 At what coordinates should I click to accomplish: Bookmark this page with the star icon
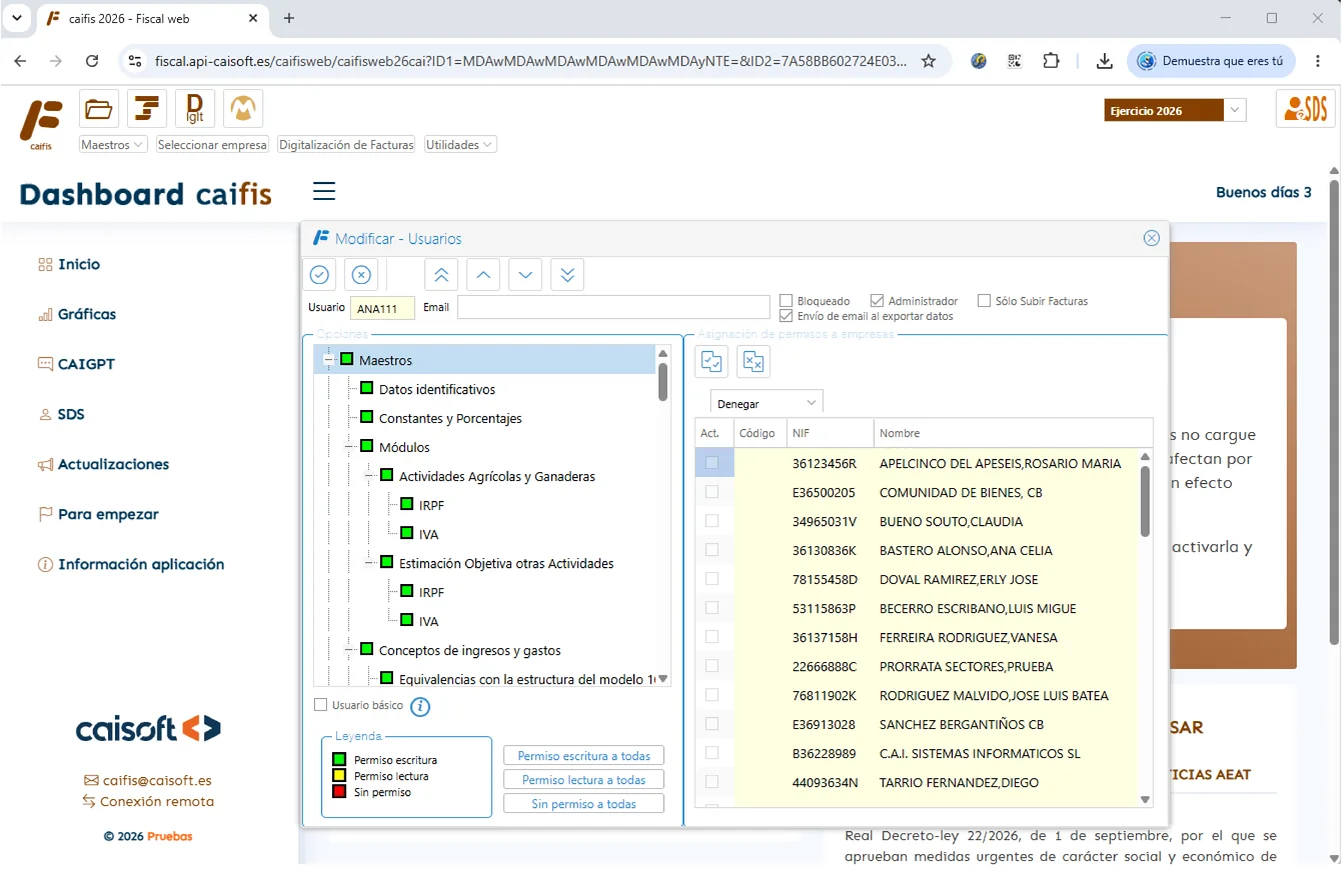click(x=928, y=61)
